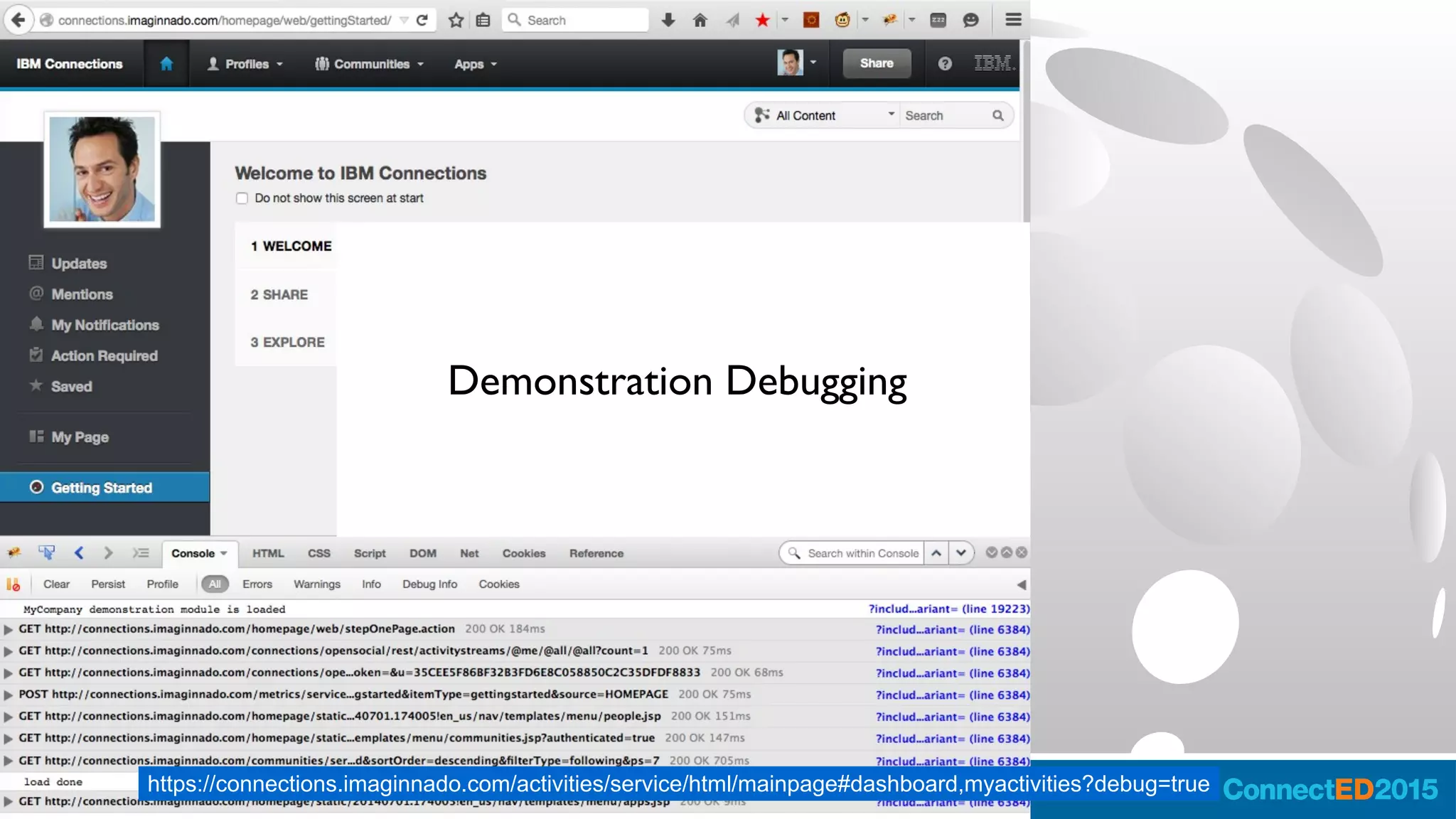The height and width of the screenshot is (819, 1456).
Task: Step back in Firebug history arrow
Action: tap(79, 553)
